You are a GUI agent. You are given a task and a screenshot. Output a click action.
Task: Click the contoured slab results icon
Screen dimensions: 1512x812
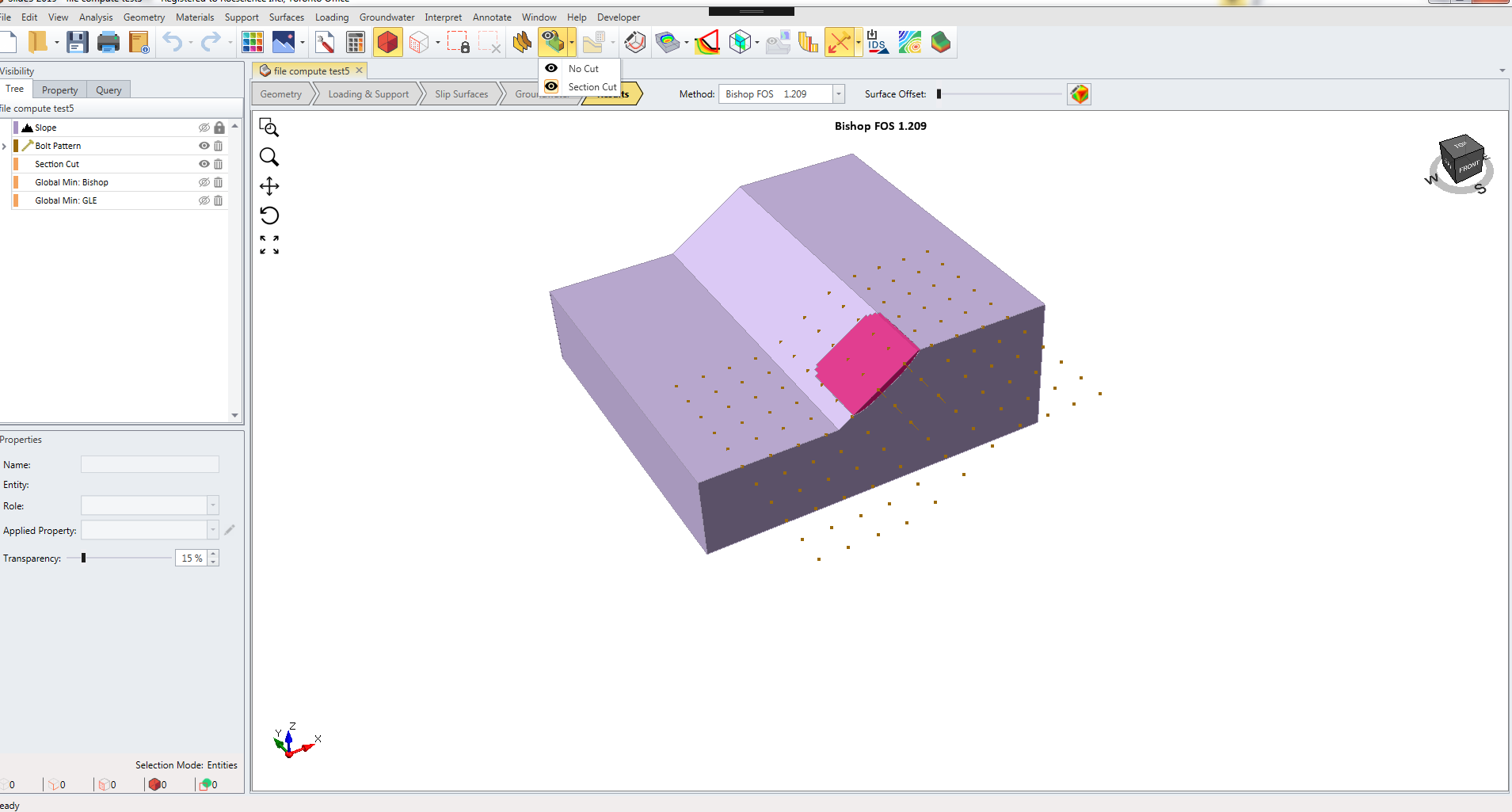[668, 42]
